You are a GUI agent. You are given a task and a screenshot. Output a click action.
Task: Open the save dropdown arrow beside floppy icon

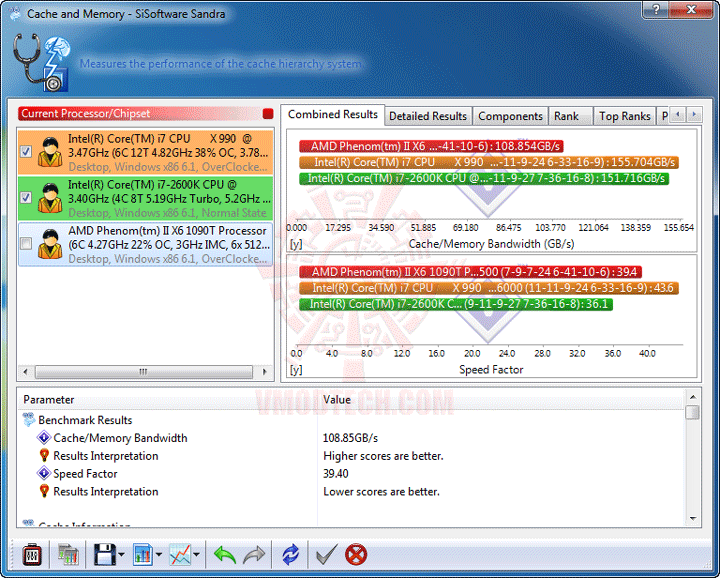(121, 555)
